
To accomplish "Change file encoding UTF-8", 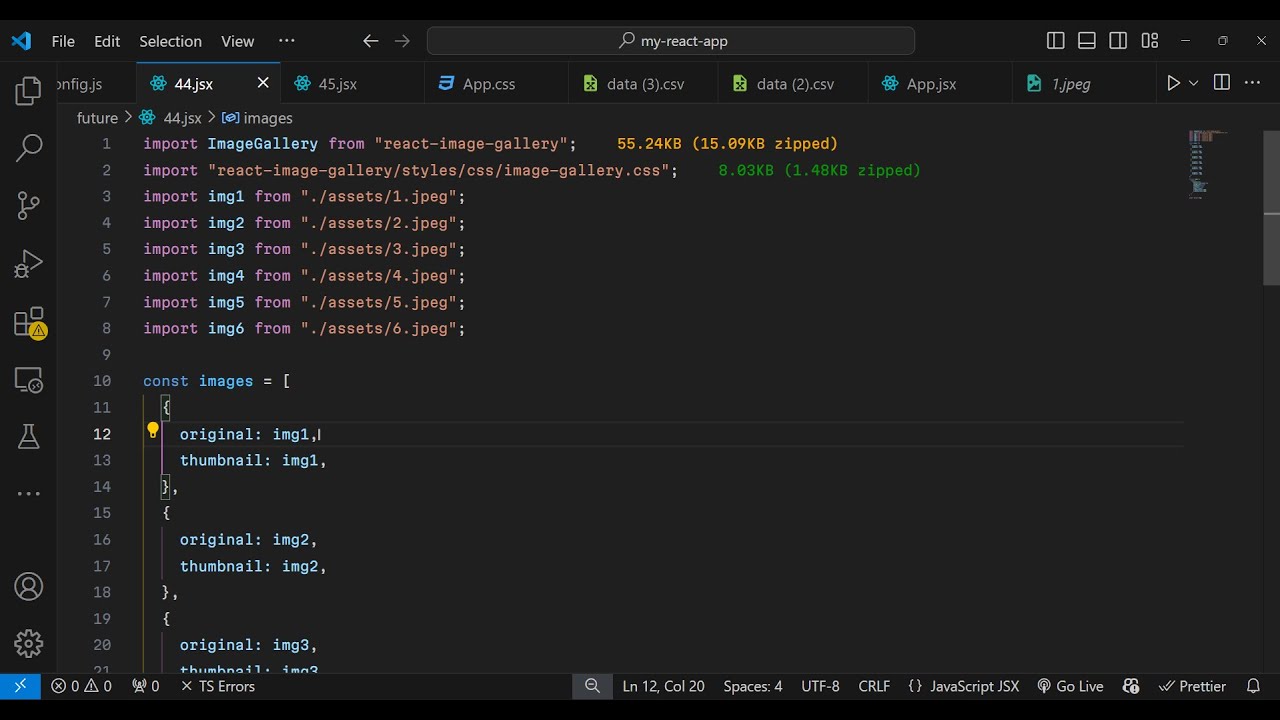I will click(820, 686).
